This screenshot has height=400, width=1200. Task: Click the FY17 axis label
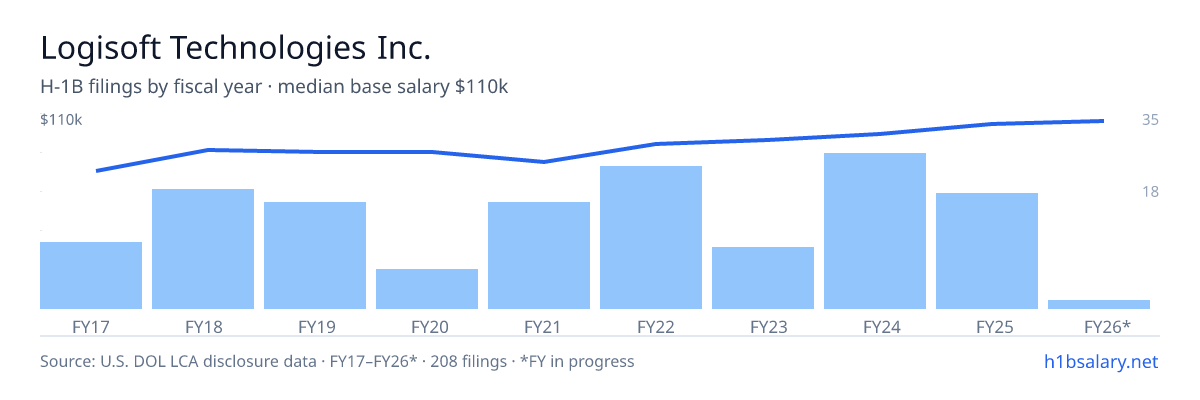click(x=91, y=326)
